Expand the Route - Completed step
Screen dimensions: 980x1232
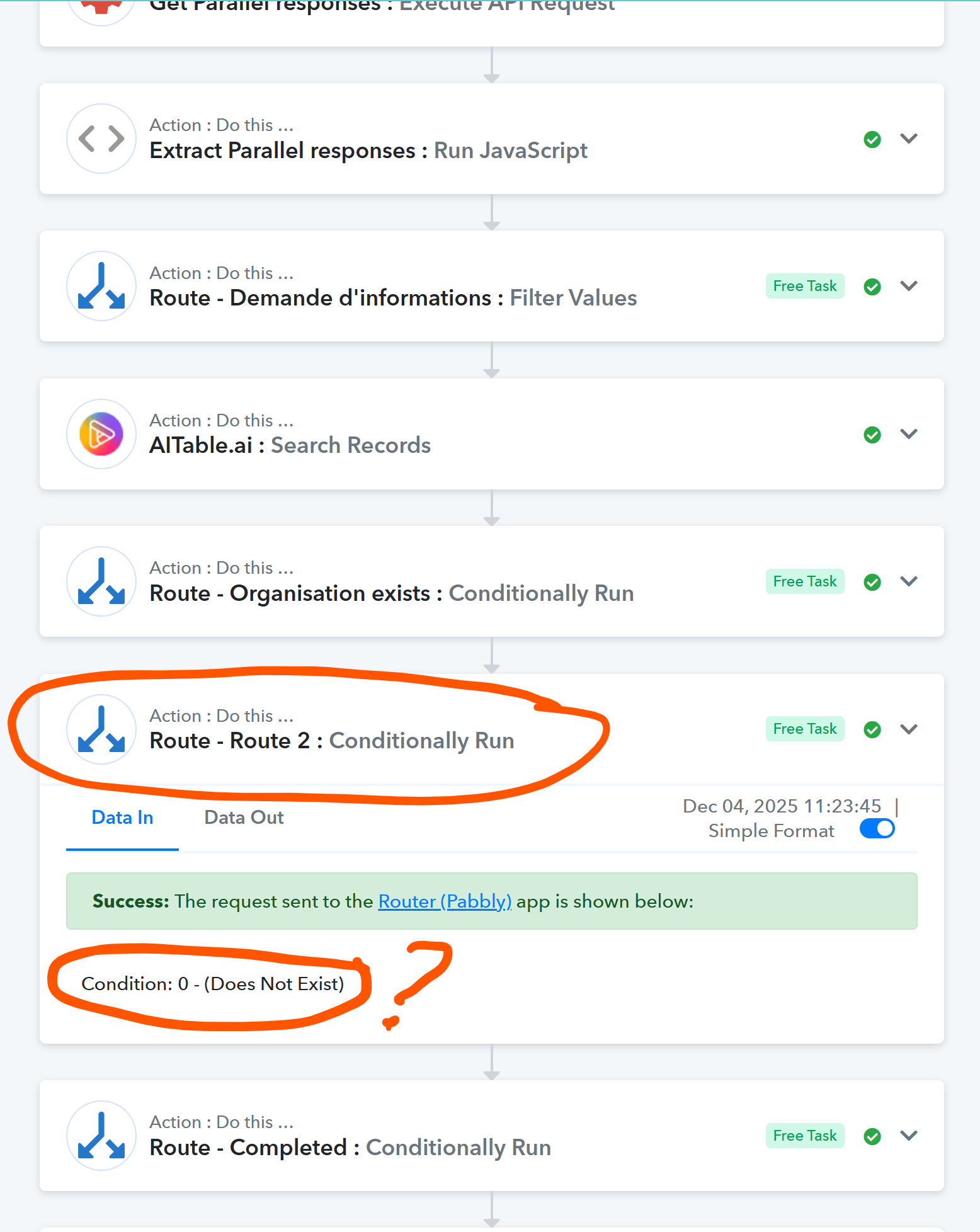click(x=908, y=1136)
